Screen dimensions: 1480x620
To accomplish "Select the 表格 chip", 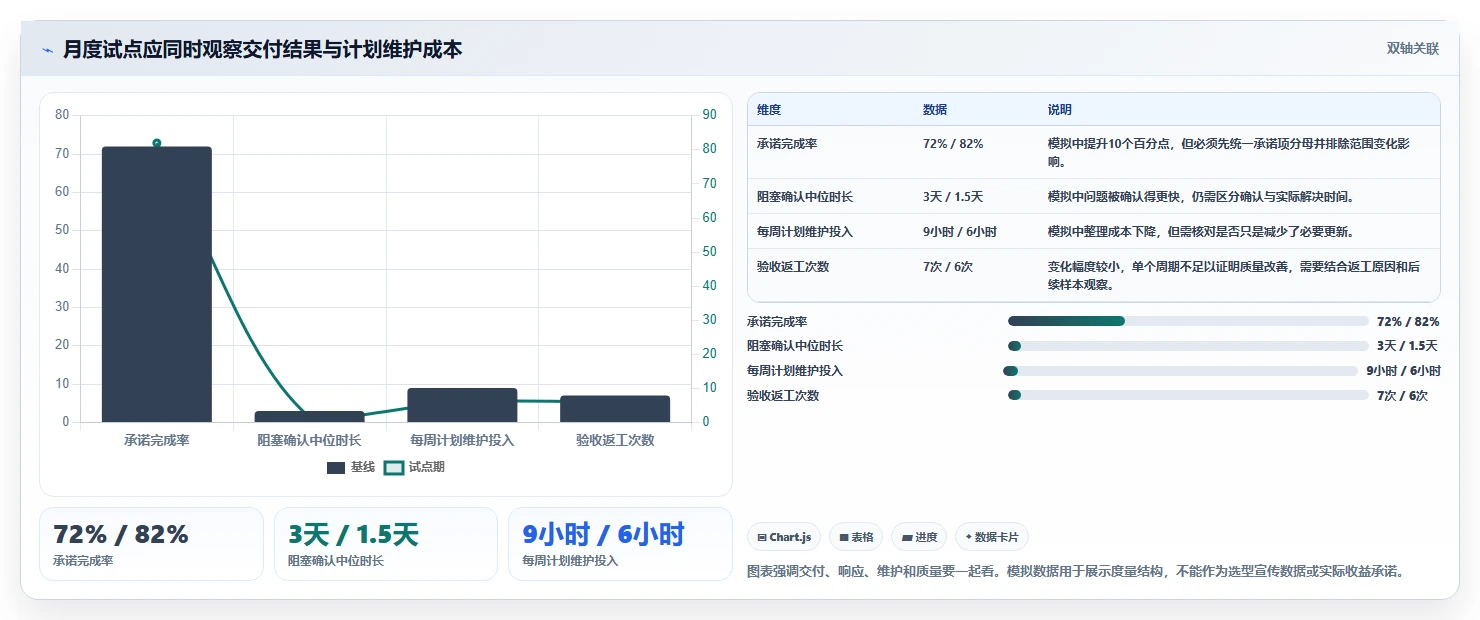I will pyautogui.click(x=856, y=537).
